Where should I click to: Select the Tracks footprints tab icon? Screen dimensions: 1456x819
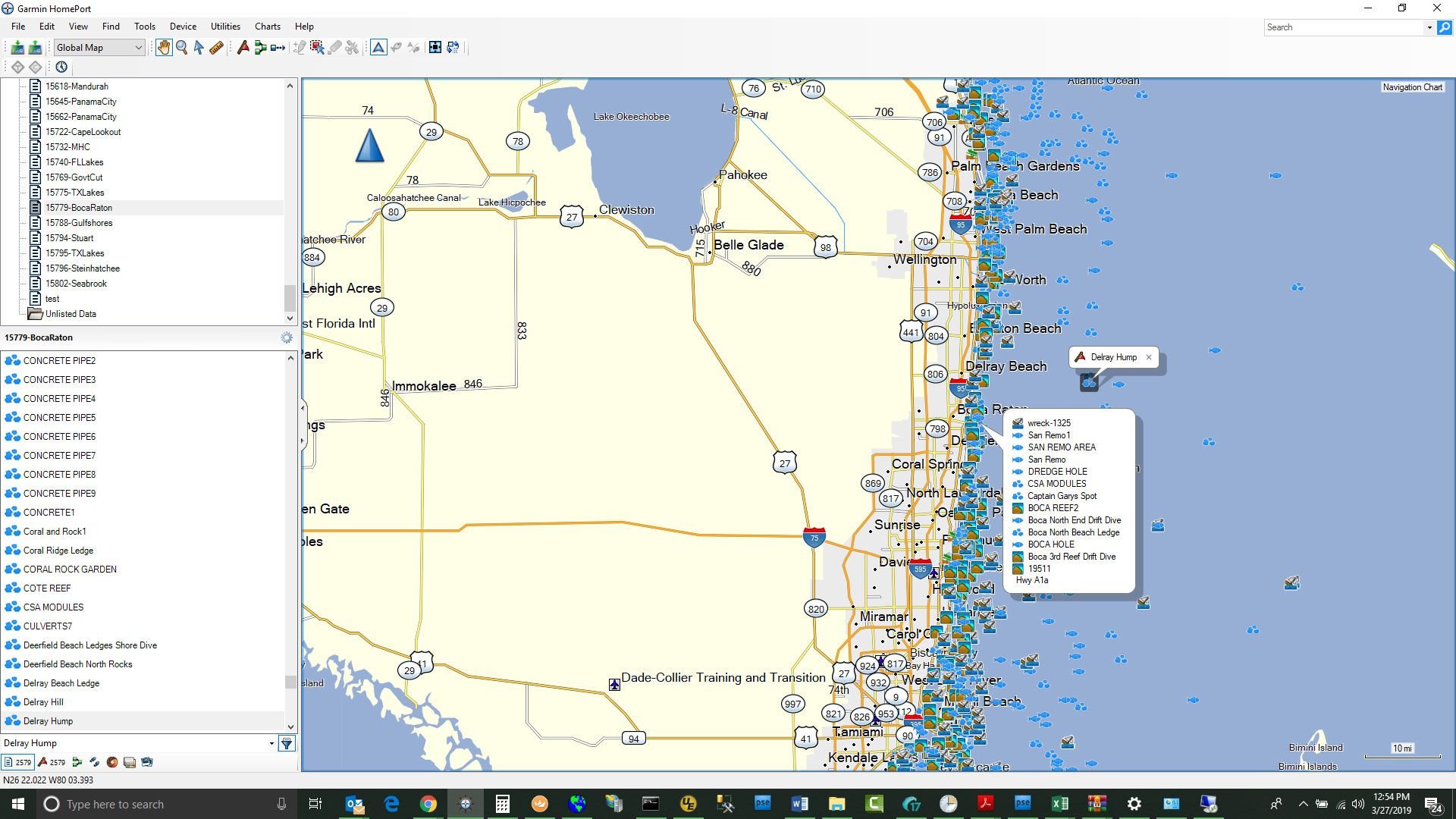coord(94,762)
